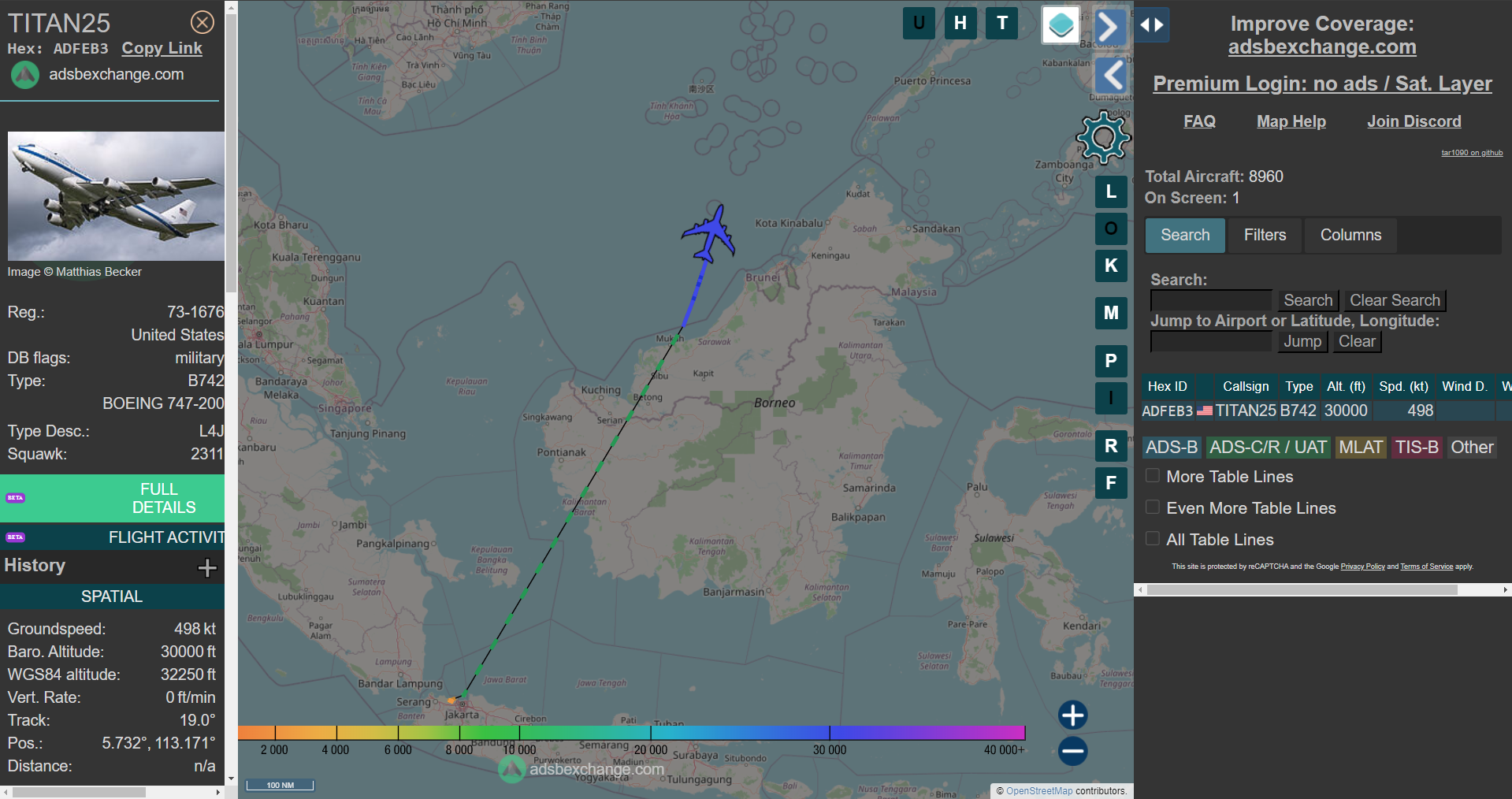Toggle the Other source filter
This screenshot has width=1512, height=799.
tap(1472, 448)
